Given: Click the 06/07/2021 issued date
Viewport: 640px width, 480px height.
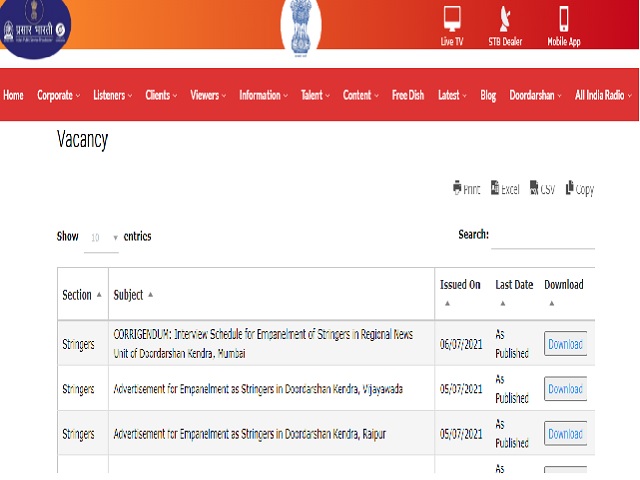Looking at the screenshot, I should tap(461, 344).
